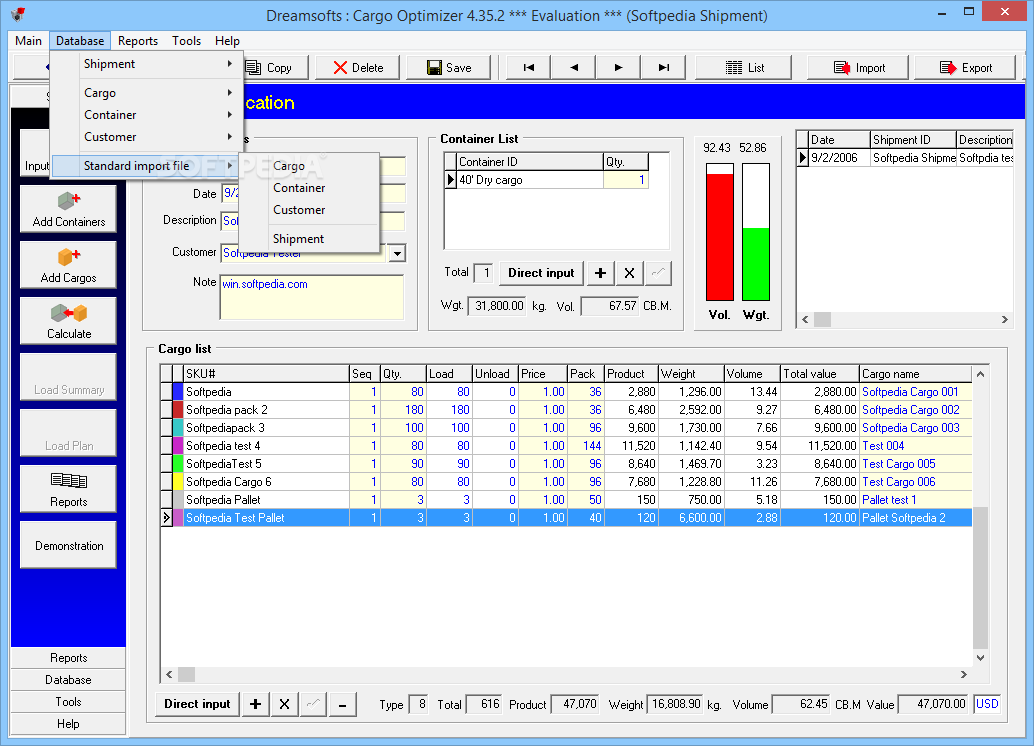Click the Demonstration button
Screen dimensions: 1034x746
pos(69,545)
